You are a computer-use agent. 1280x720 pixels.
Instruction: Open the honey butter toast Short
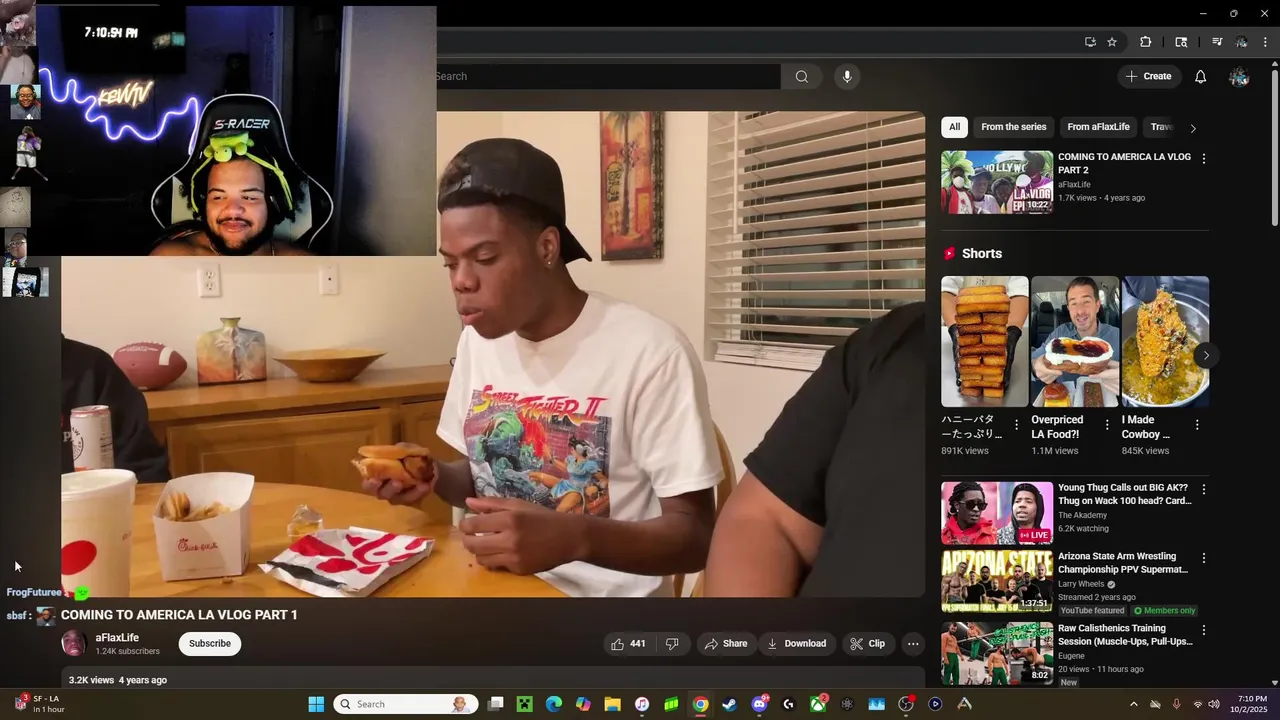pyautogui.click(x=985, y=341)
